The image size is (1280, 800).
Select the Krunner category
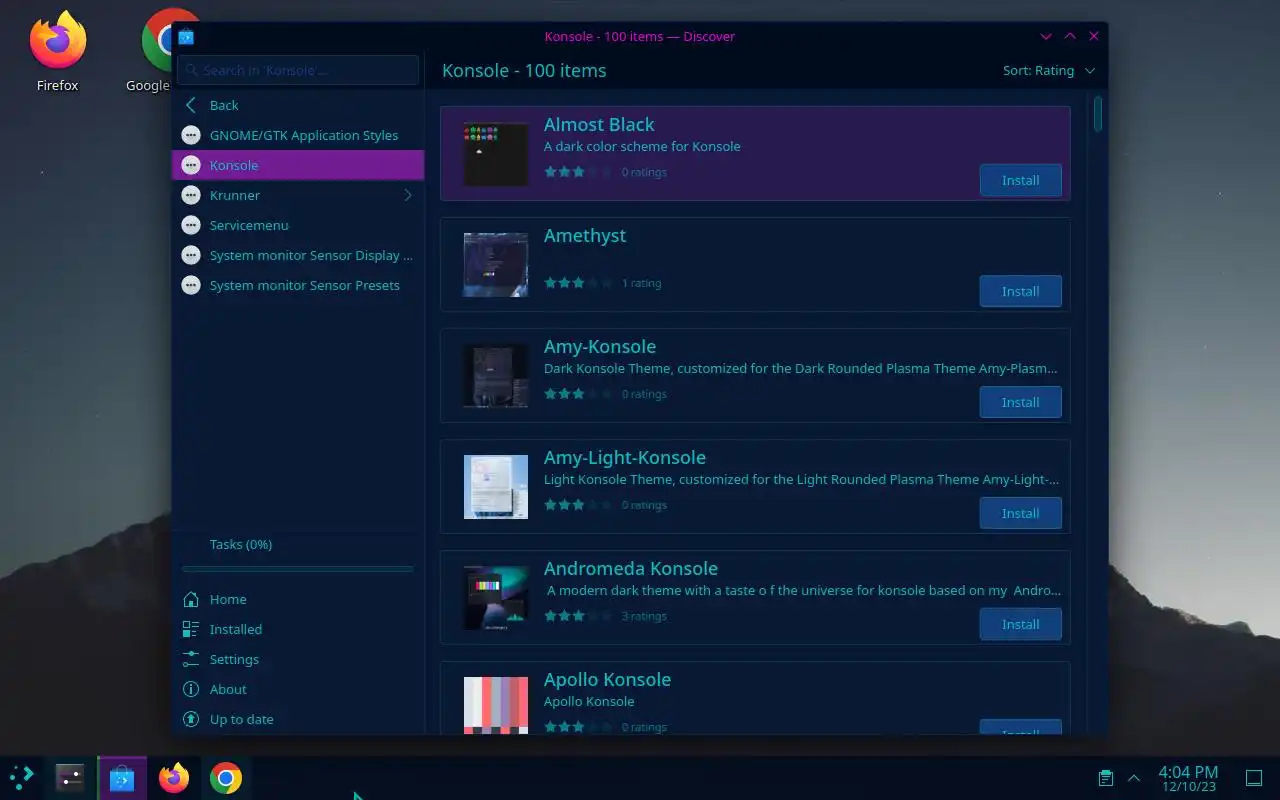coord(298,195)
